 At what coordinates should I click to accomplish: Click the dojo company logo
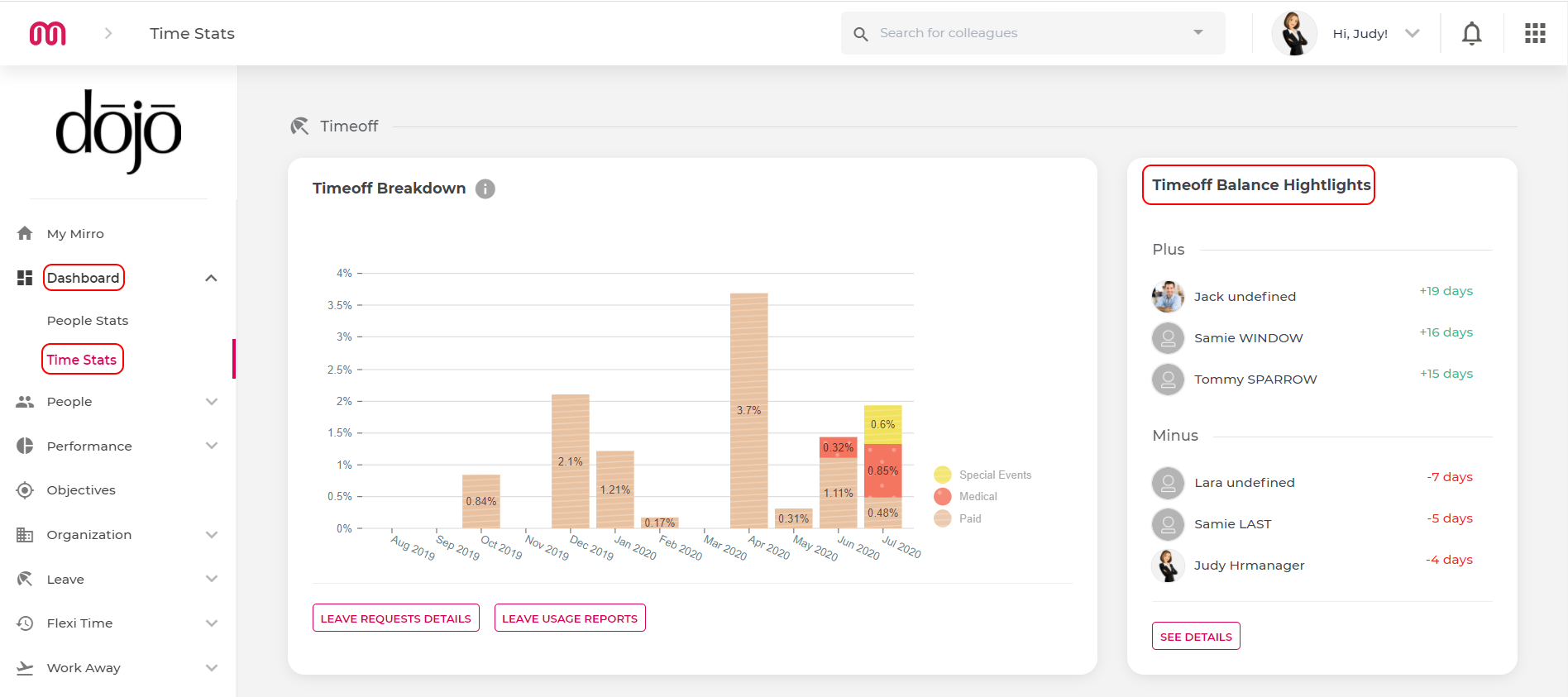click(x=118, y=131)
